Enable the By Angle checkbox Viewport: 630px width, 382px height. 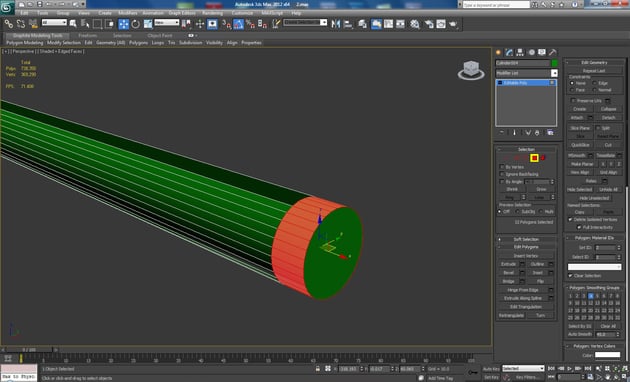(x=502, y=182)
